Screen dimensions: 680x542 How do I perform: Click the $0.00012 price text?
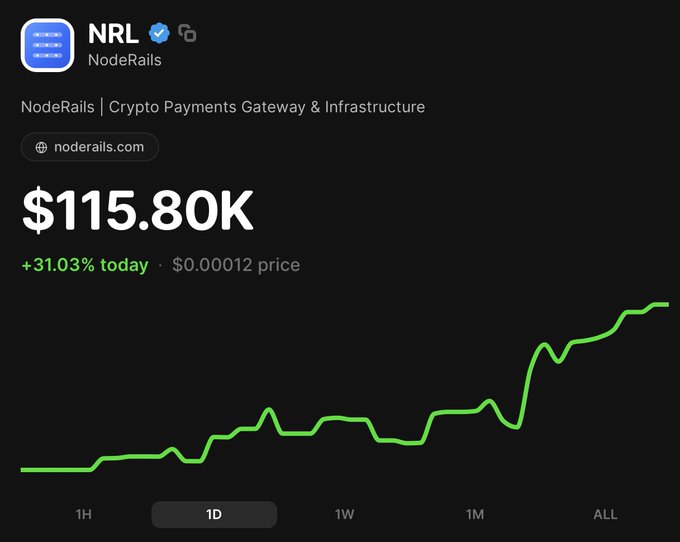236,265
